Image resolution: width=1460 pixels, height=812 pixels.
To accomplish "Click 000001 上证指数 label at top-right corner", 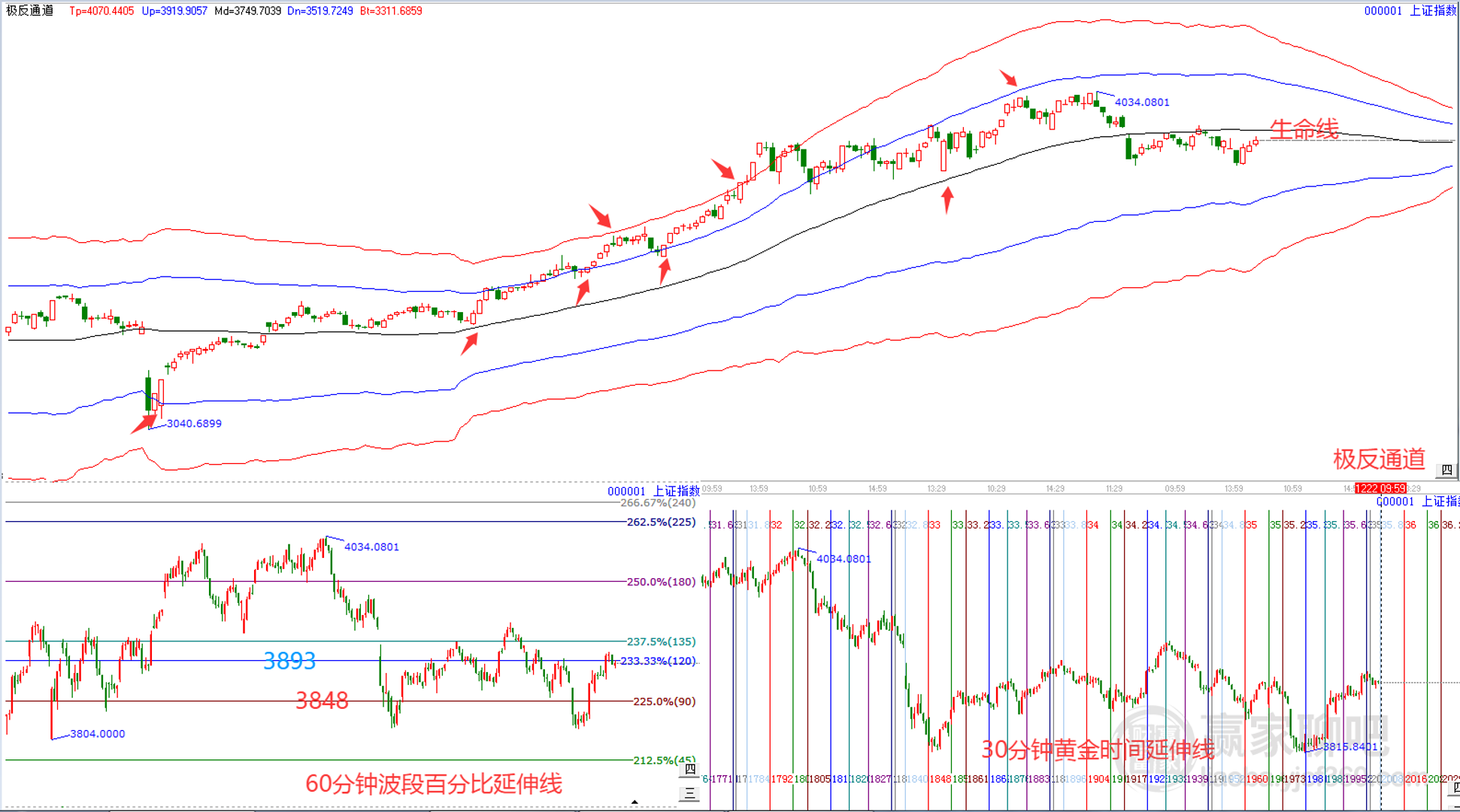I will tap(1410, 11).
